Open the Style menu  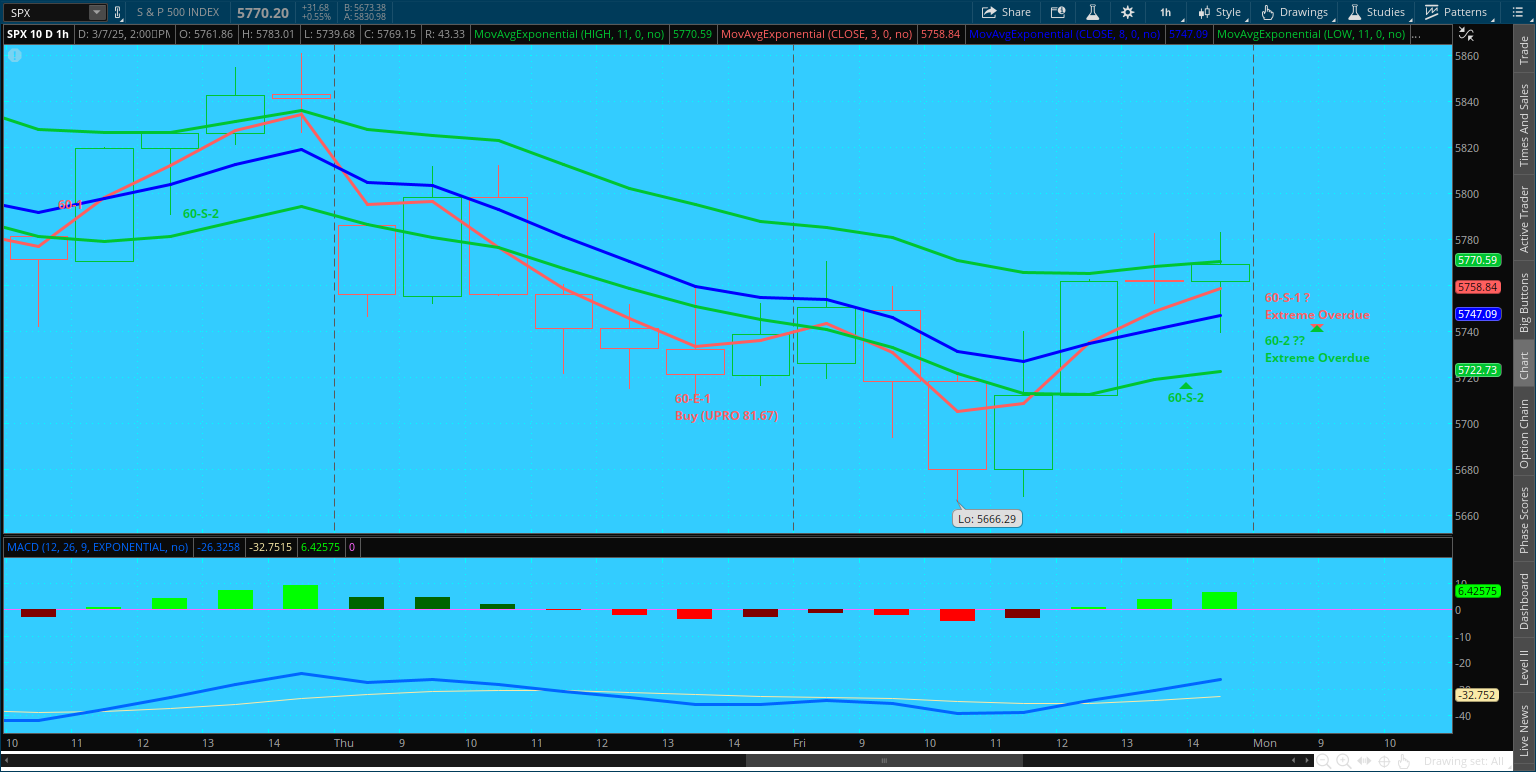click(x=1219, y=12)
